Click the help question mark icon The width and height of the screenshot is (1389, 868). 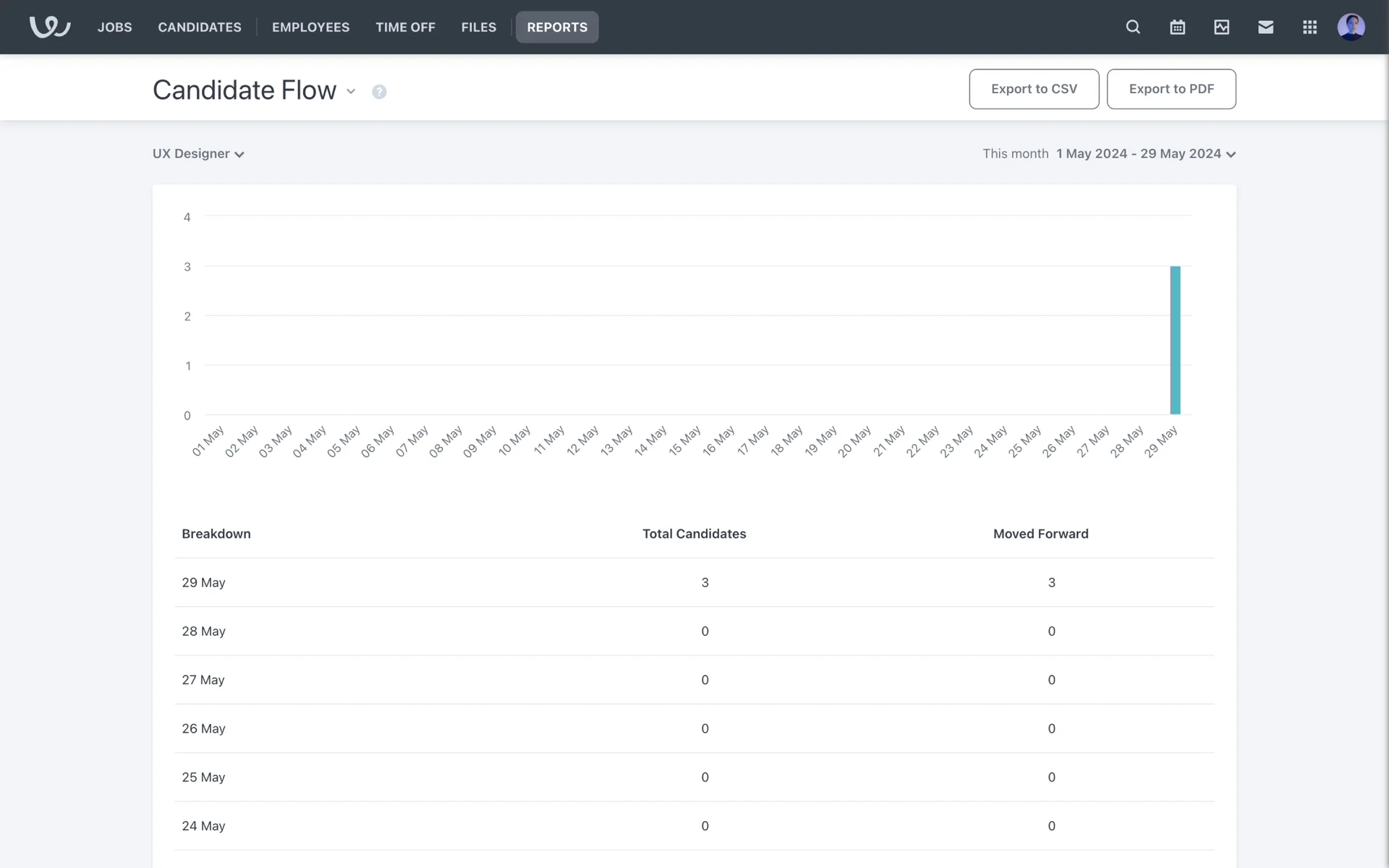[379, 92]
